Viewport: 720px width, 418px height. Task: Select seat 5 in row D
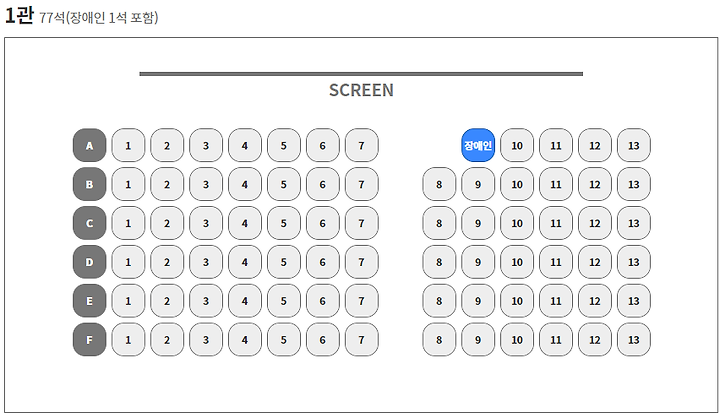(284, 262)
